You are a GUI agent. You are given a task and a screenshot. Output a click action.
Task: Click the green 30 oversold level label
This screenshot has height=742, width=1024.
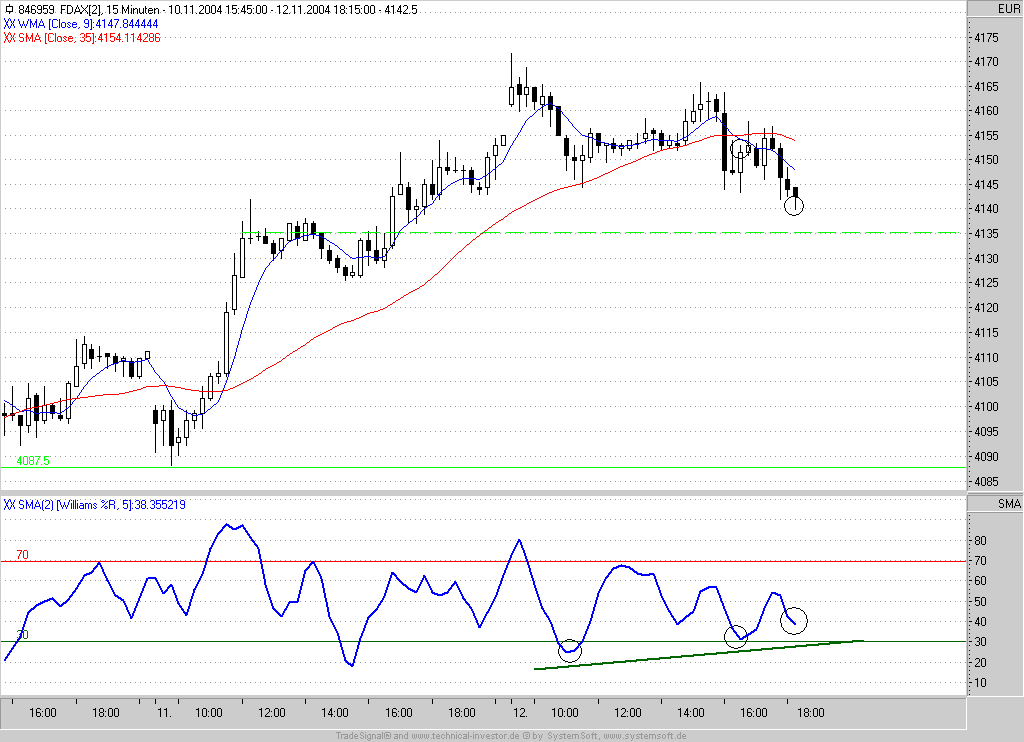[x=22, y=635]
